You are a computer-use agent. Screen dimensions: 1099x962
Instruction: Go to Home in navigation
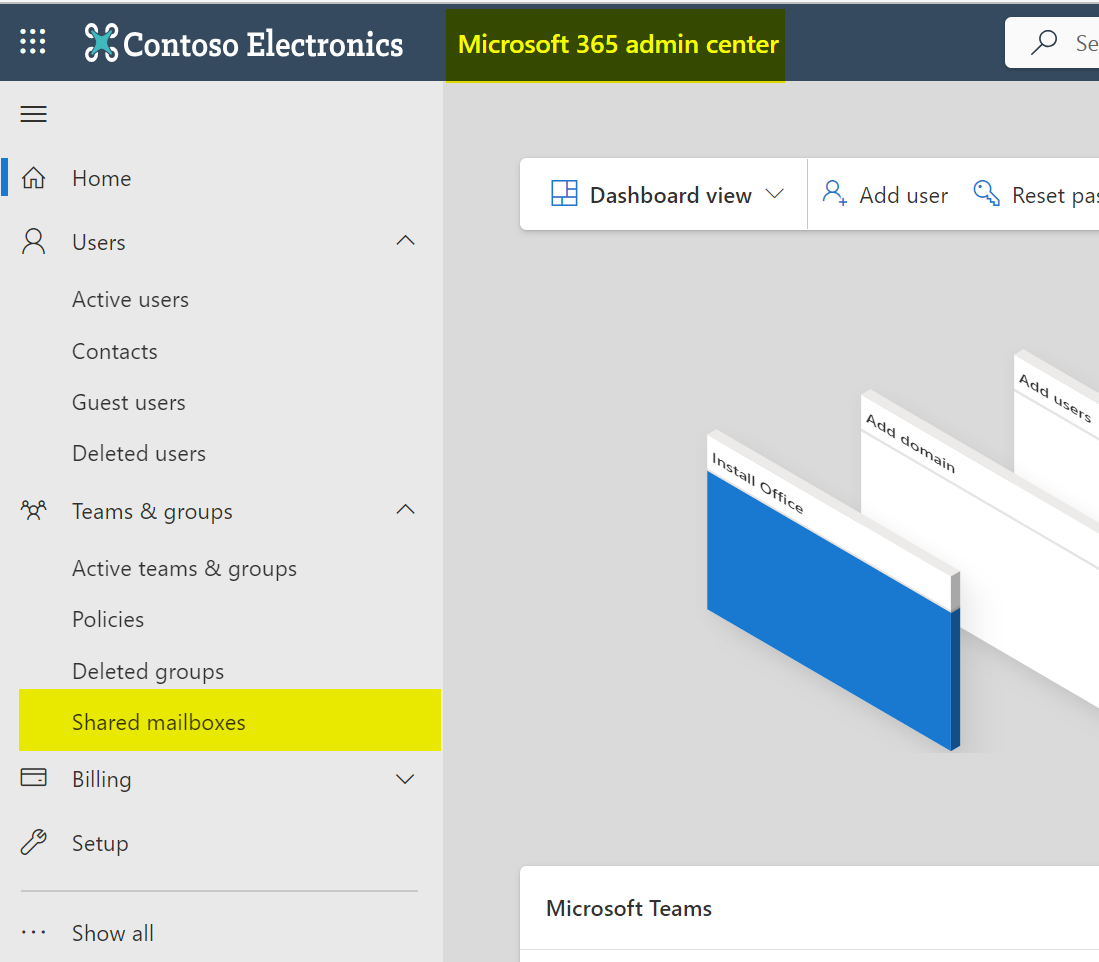click(x=220, y=178)
